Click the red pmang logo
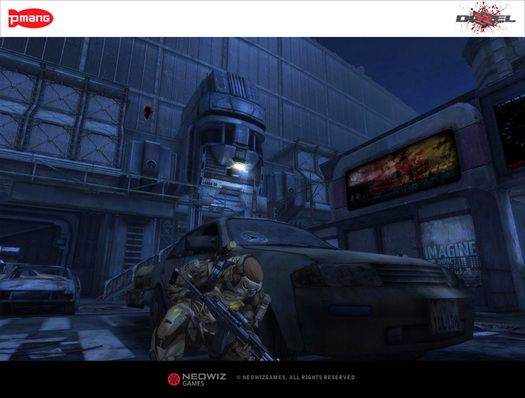The width and height of the screenshot is (525, 398). point(30,18)
